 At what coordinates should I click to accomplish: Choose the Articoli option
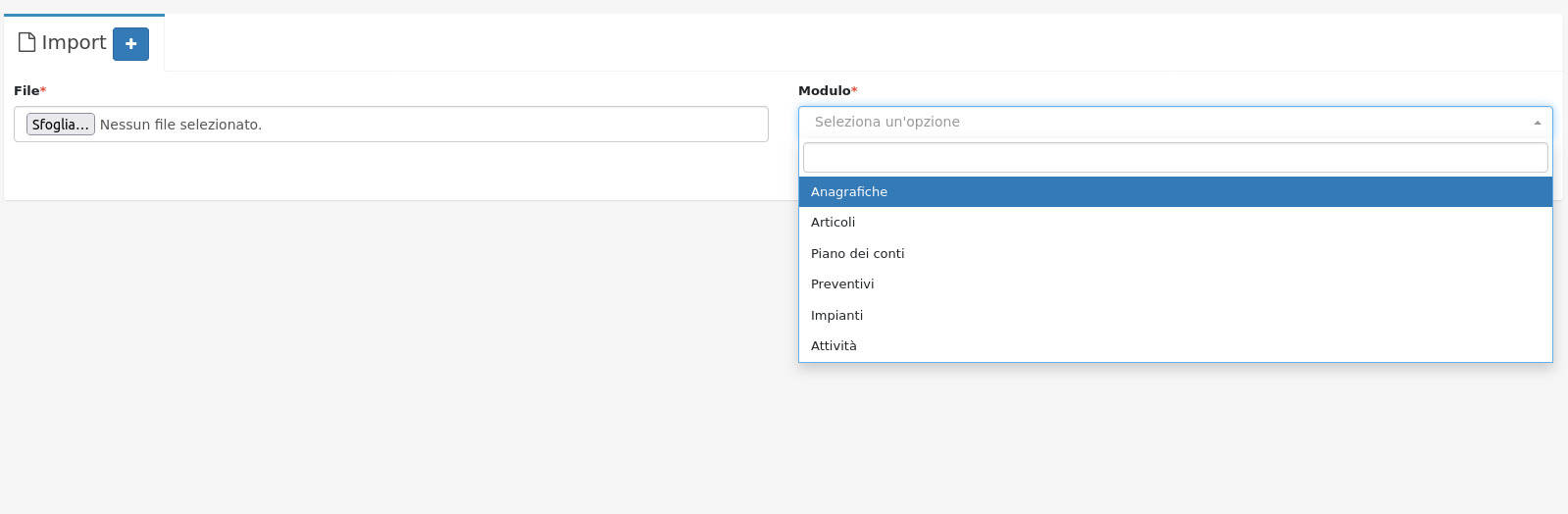834,223
